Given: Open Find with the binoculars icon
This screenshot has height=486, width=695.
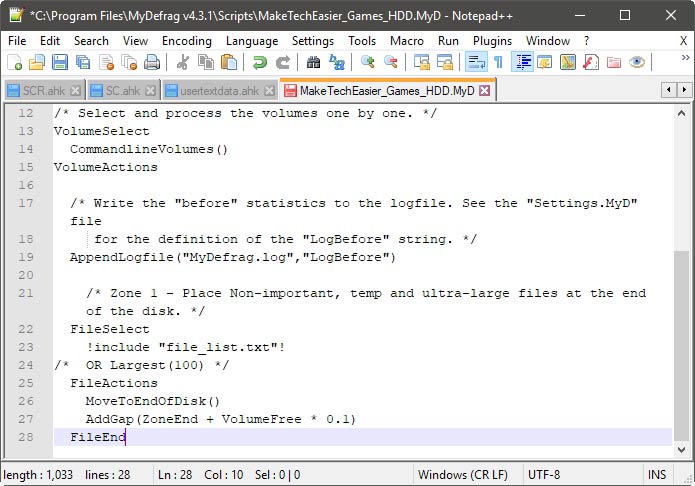Looking at the screenshot, I should coord(313,63).
